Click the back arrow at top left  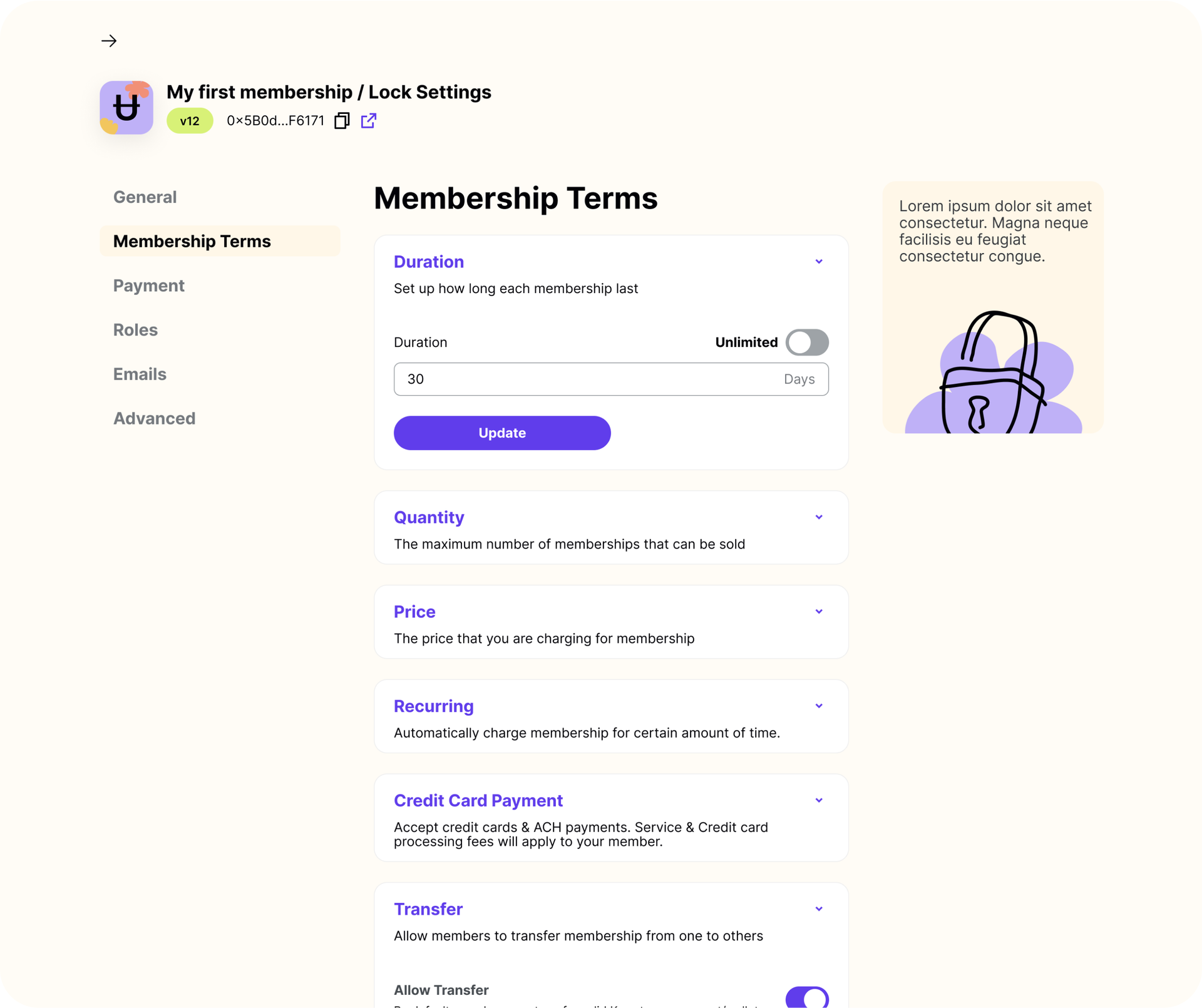[109, 41]
